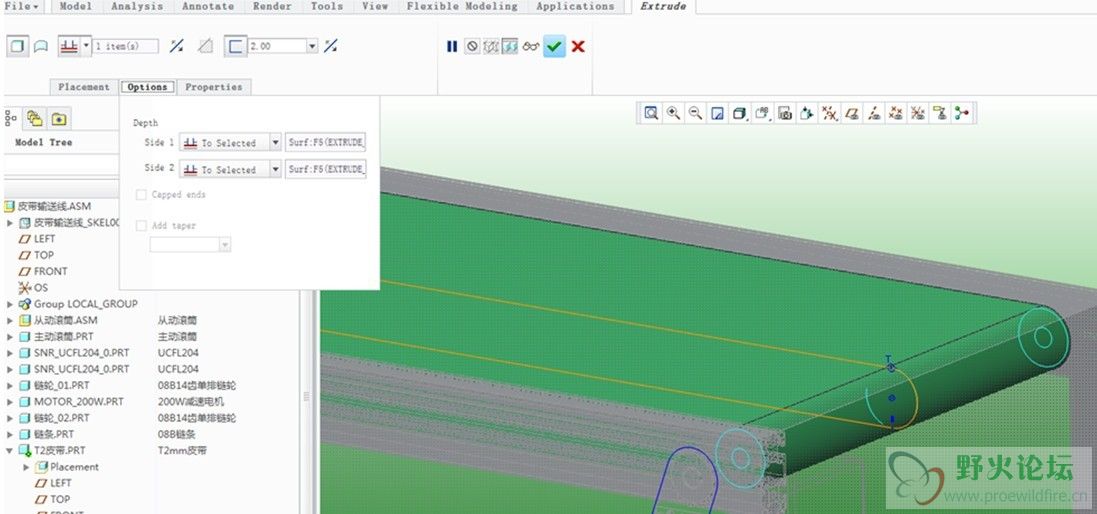Screen dimensions: 1097x514
Task: Click Side 2 Surf:F5(EXTRUDE reference field
Action: point(326,169)
